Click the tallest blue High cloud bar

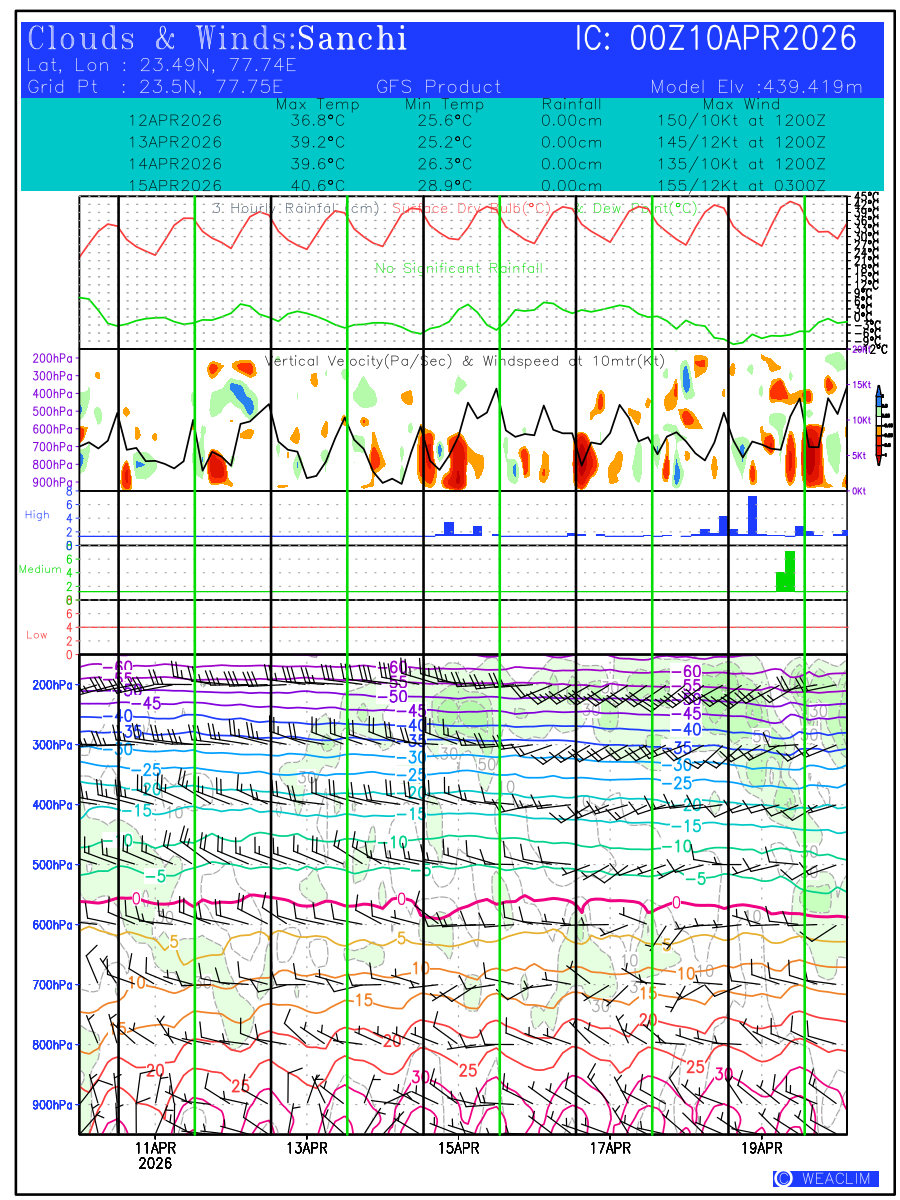pos(752,516)
